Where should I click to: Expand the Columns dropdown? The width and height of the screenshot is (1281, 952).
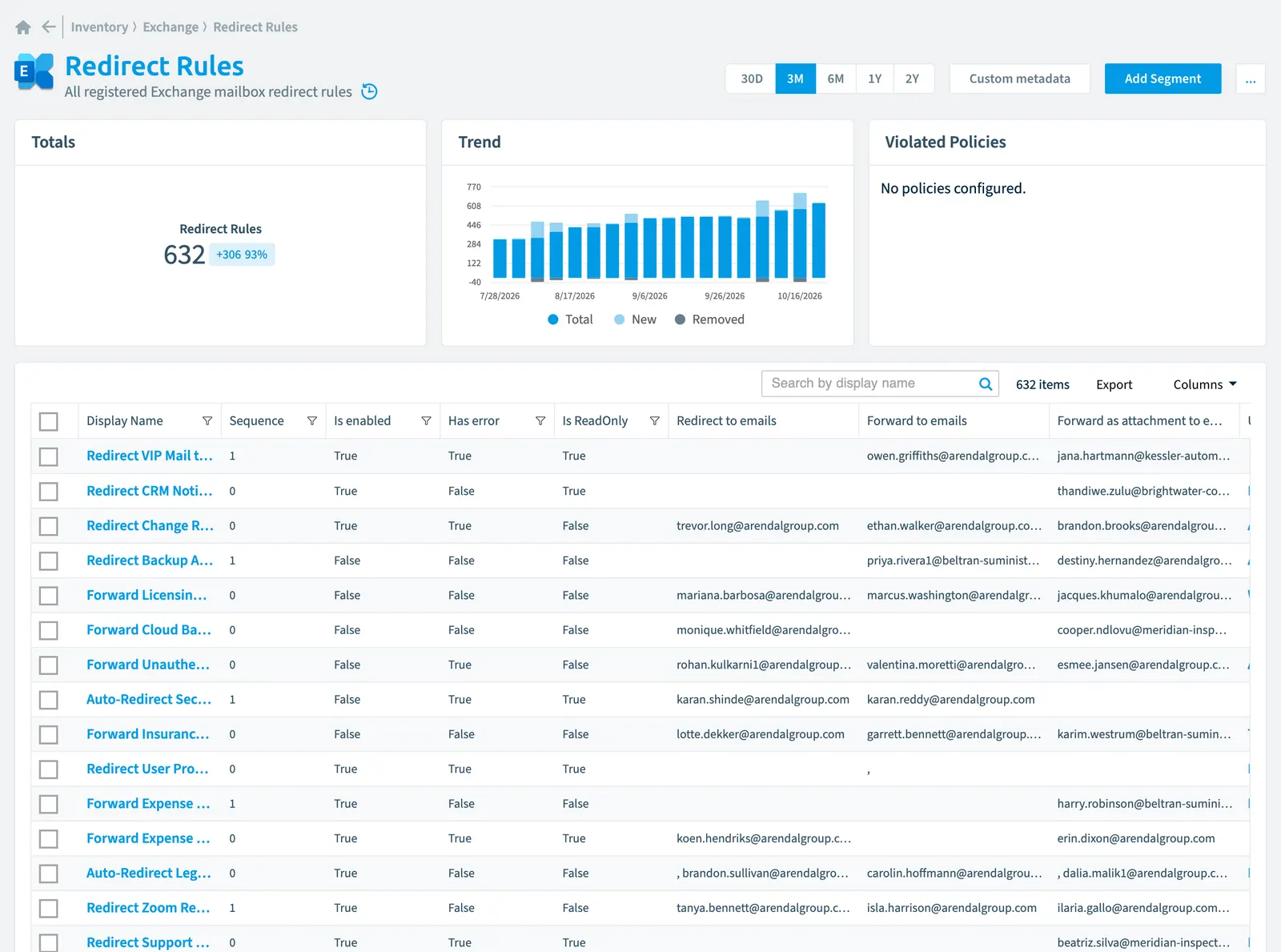pos(1205,384)
